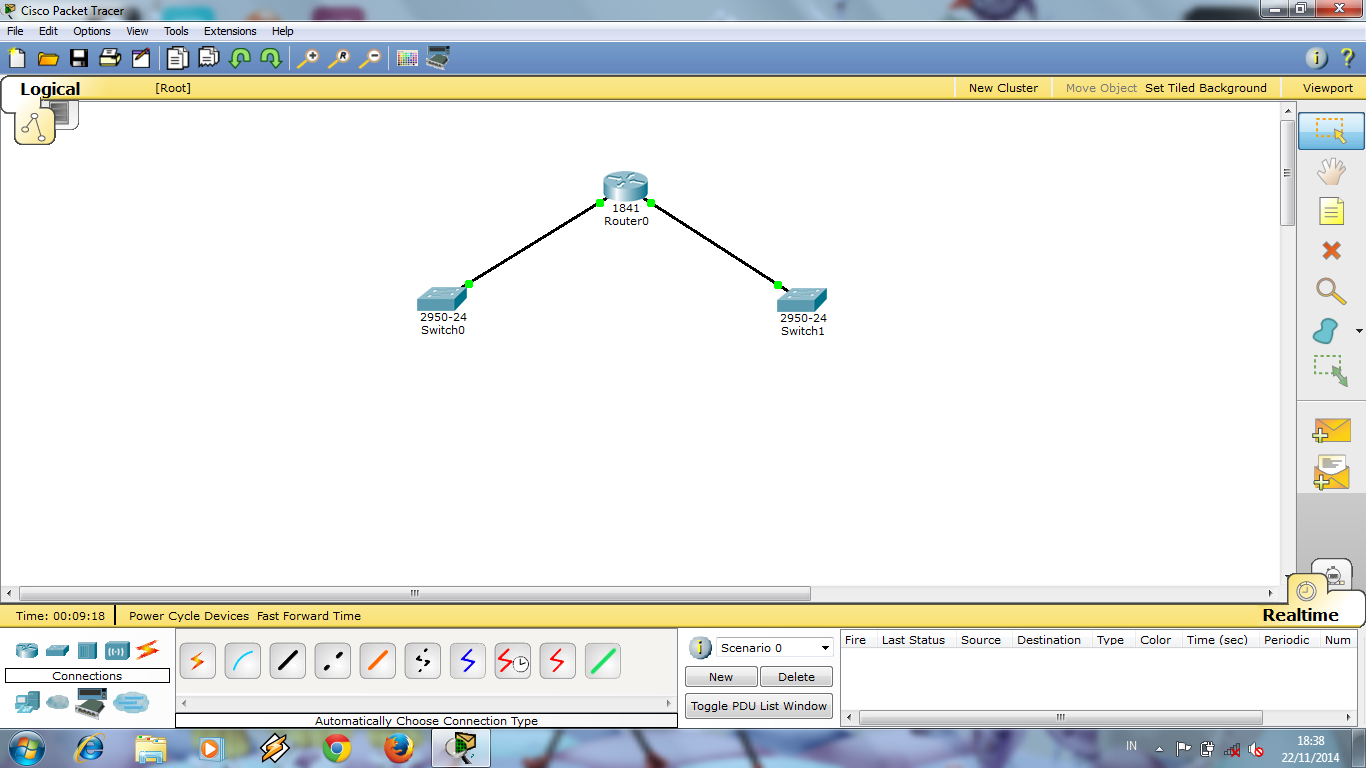Zoom in on the workspace
1366x768 pixels.
tap(308, 58)
